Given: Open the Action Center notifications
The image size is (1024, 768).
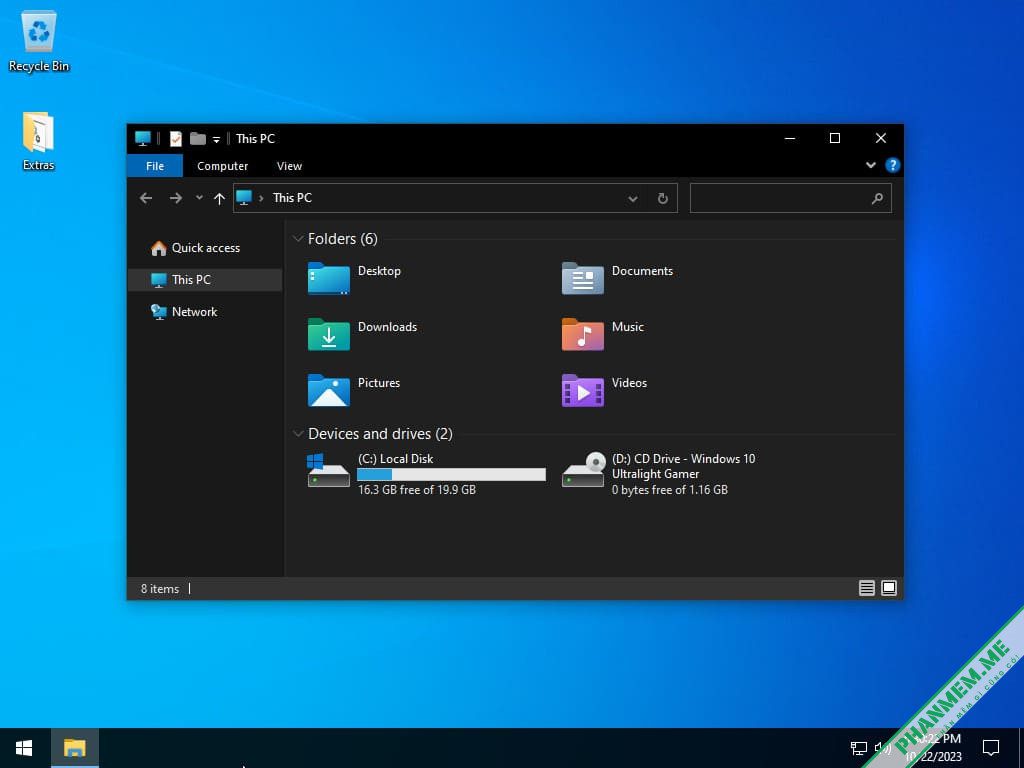Looking at the screenshot, I should click(991, 748).
